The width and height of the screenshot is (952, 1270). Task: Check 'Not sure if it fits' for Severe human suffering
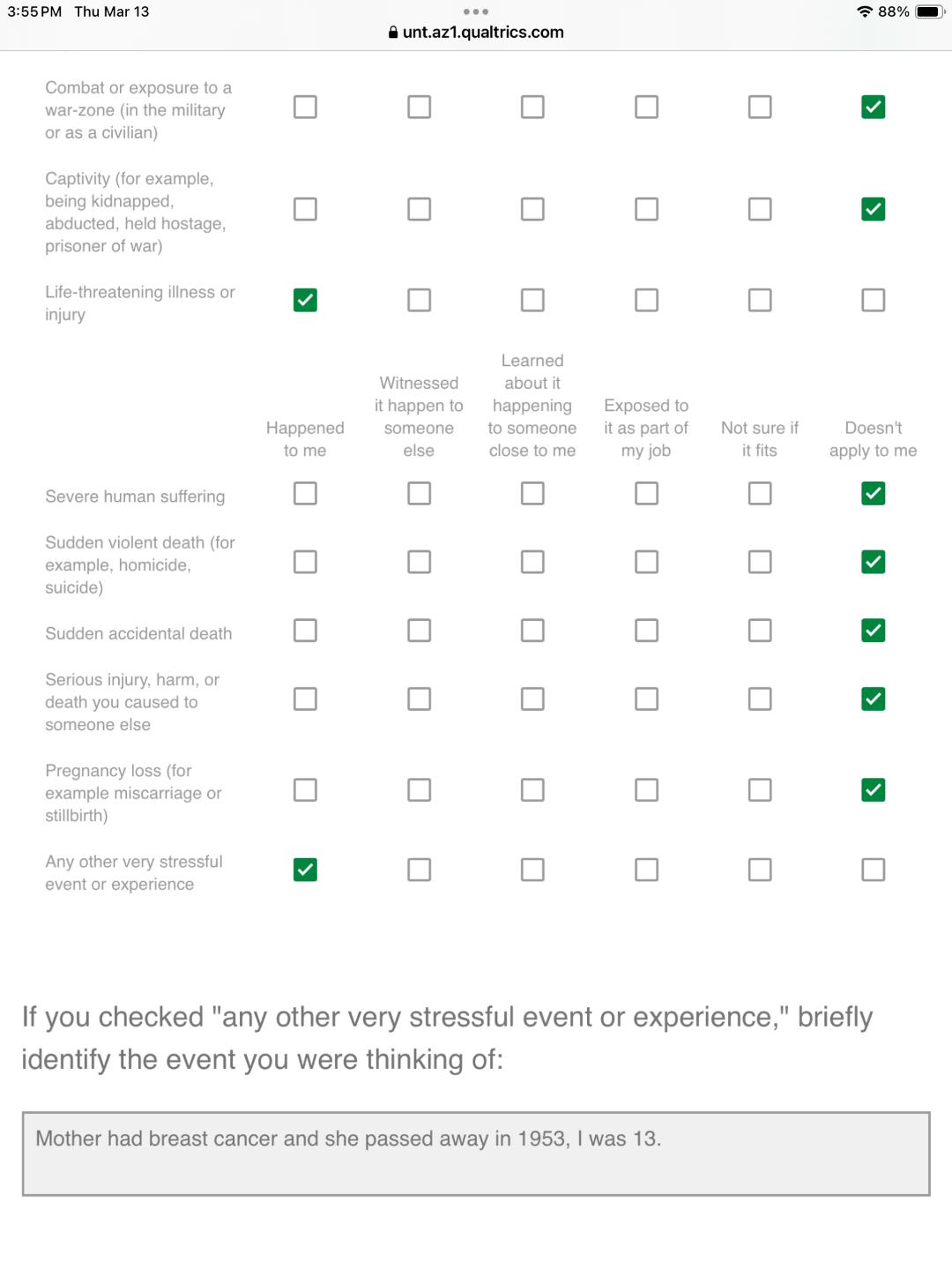click(x=760, y=493)
